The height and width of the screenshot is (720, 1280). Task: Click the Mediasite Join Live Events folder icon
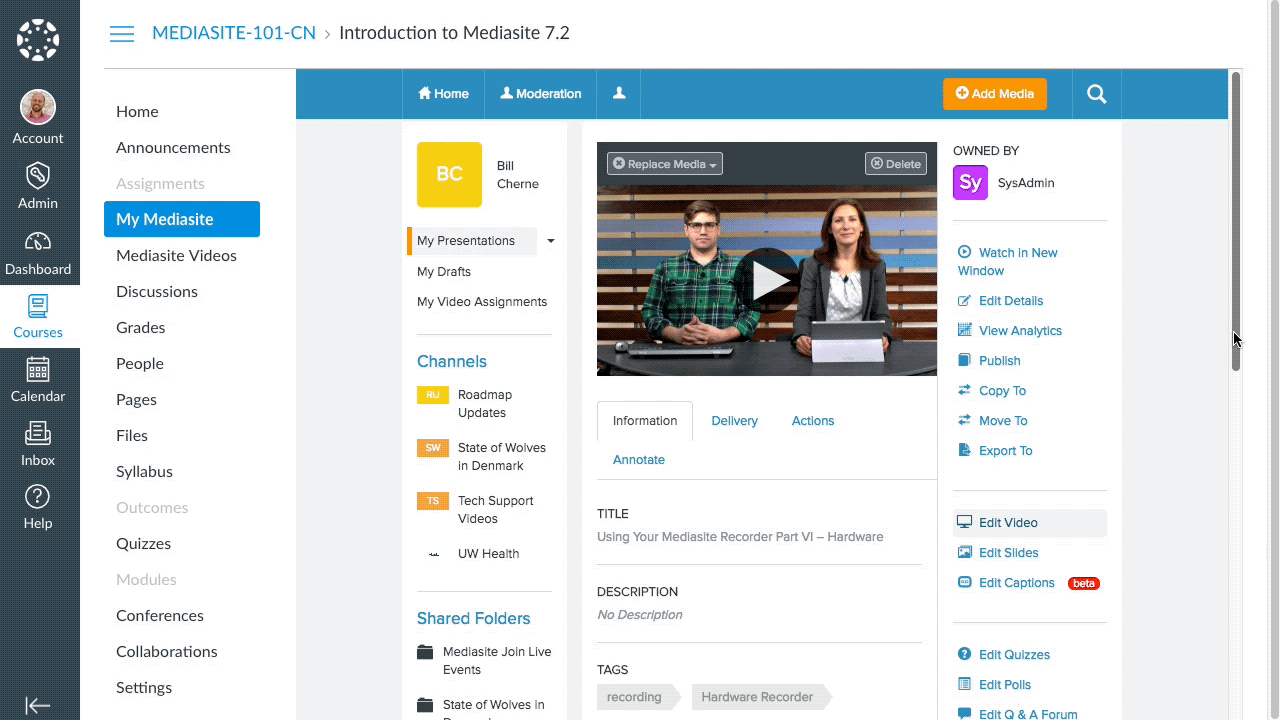425,652
